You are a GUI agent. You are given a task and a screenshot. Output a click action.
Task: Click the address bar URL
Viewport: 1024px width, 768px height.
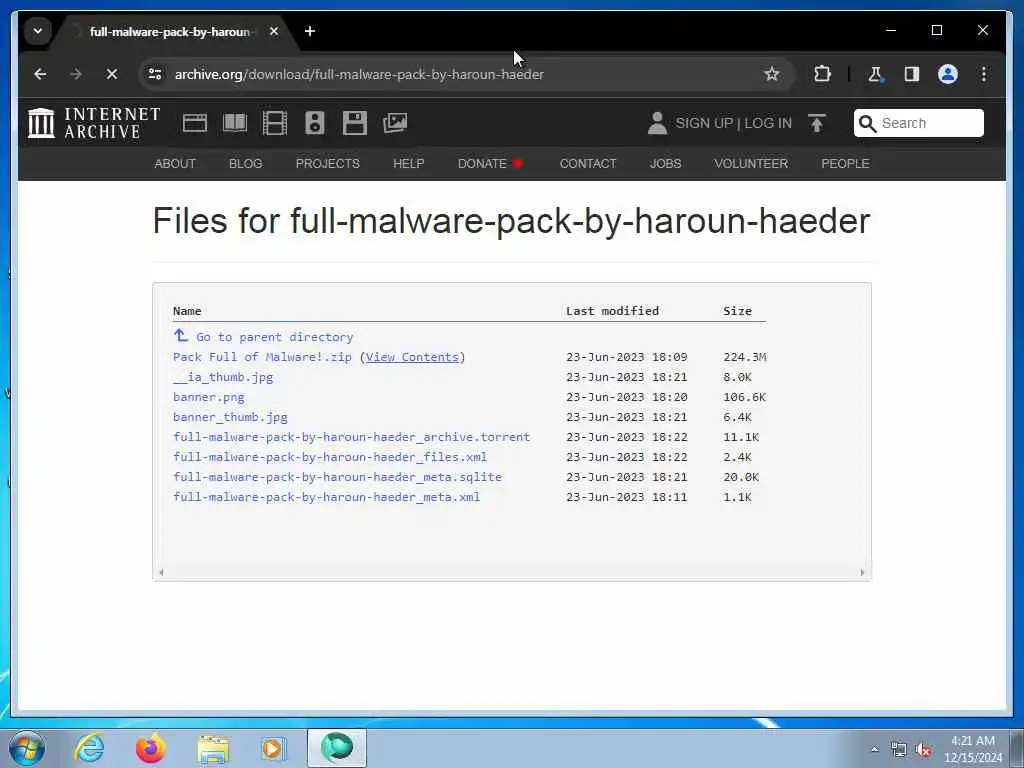tap(359, 74)
